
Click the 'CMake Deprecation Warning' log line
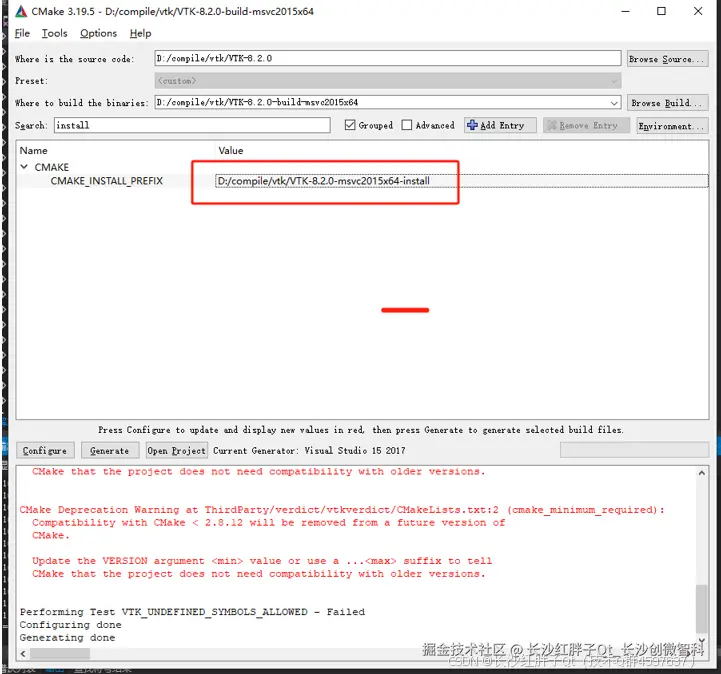(342, 510)
